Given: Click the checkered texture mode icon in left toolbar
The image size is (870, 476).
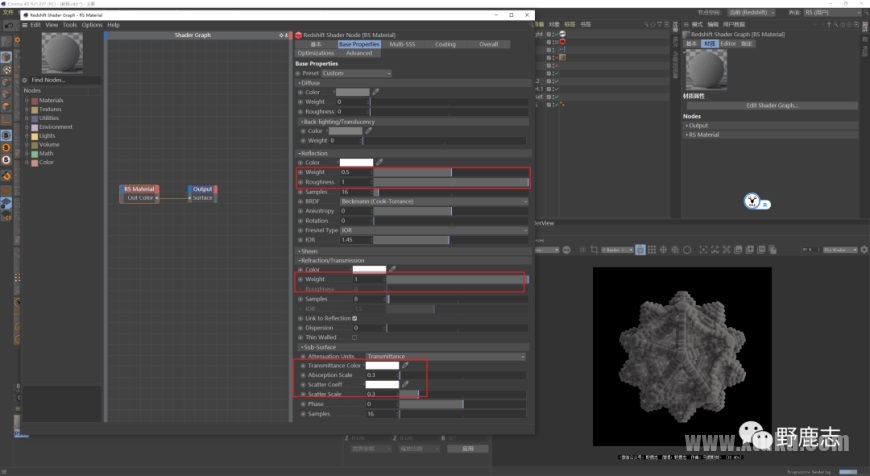Looking at the screenshot, I should [7, 70].
